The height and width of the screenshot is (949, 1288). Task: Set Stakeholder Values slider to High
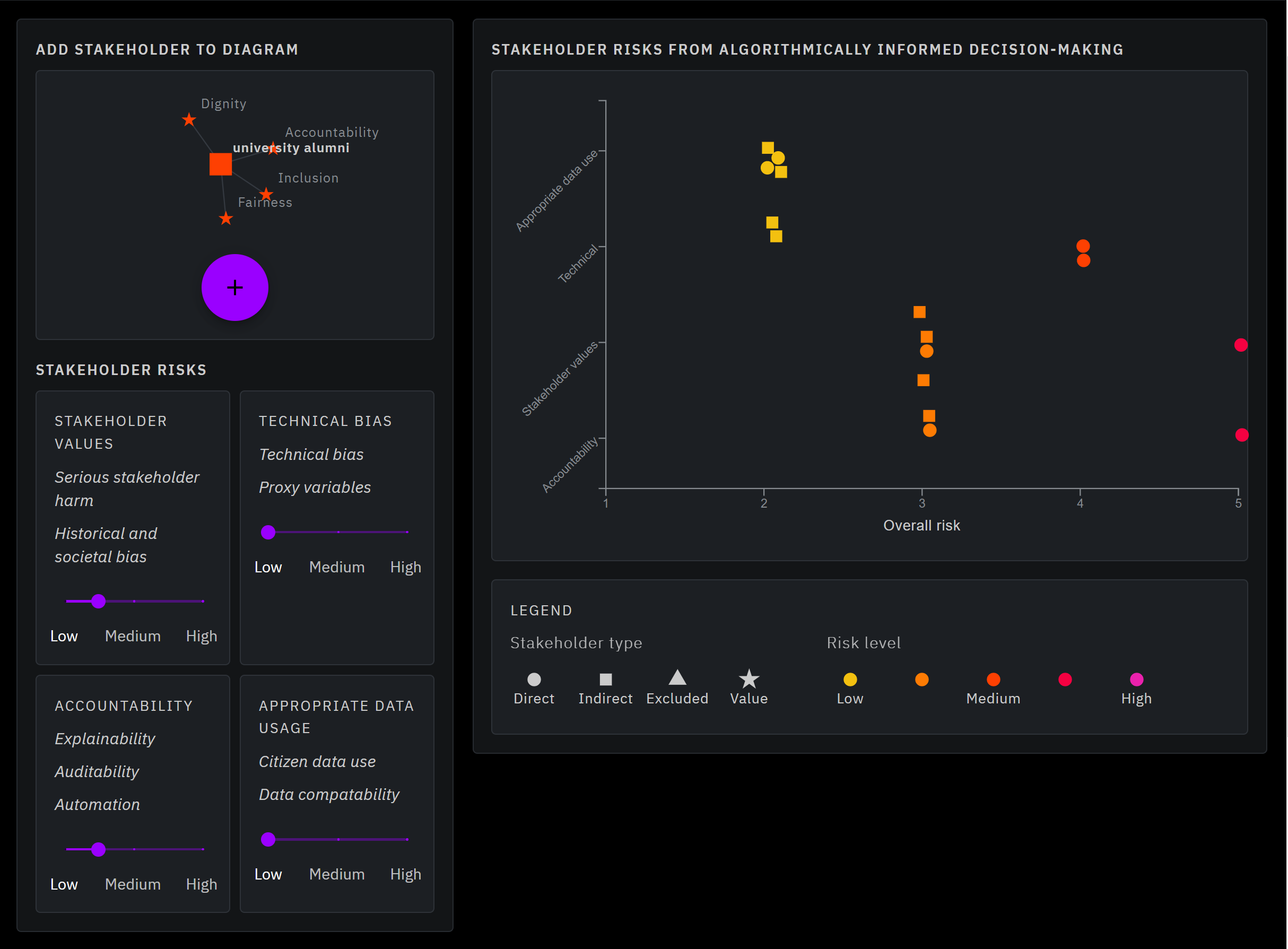coord(202,601)
